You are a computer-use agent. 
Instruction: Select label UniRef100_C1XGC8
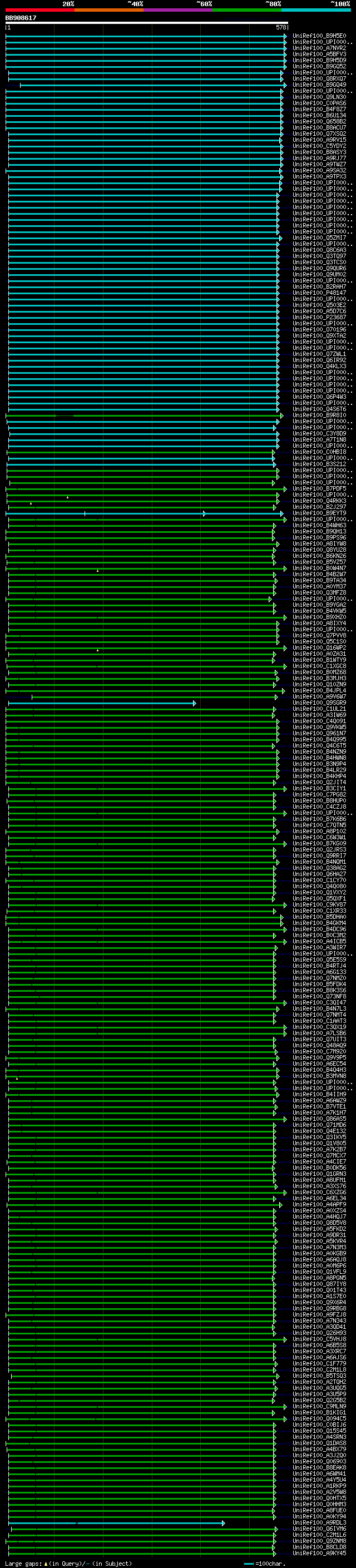(x=319, y=666)
